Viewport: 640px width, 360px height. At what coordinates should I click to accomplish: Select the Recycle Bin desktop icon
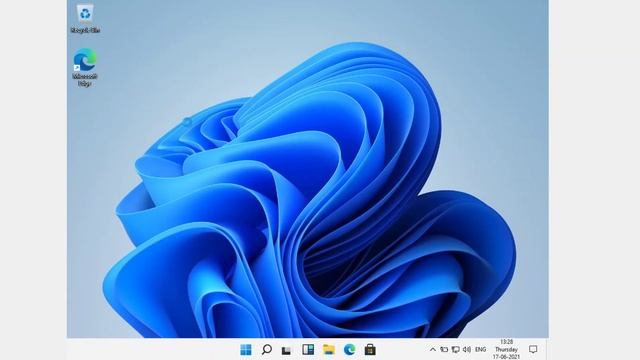coord(85,18)
